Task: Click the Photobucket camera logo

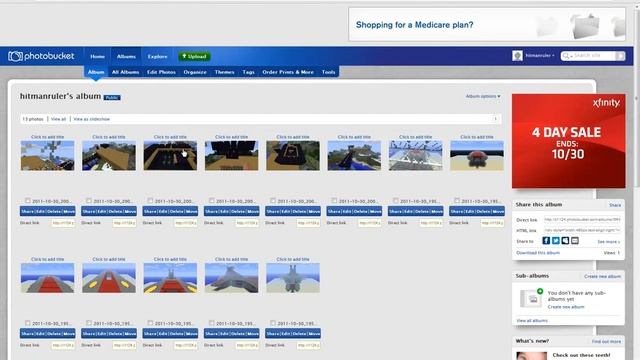Action: [x=15, y=56]
